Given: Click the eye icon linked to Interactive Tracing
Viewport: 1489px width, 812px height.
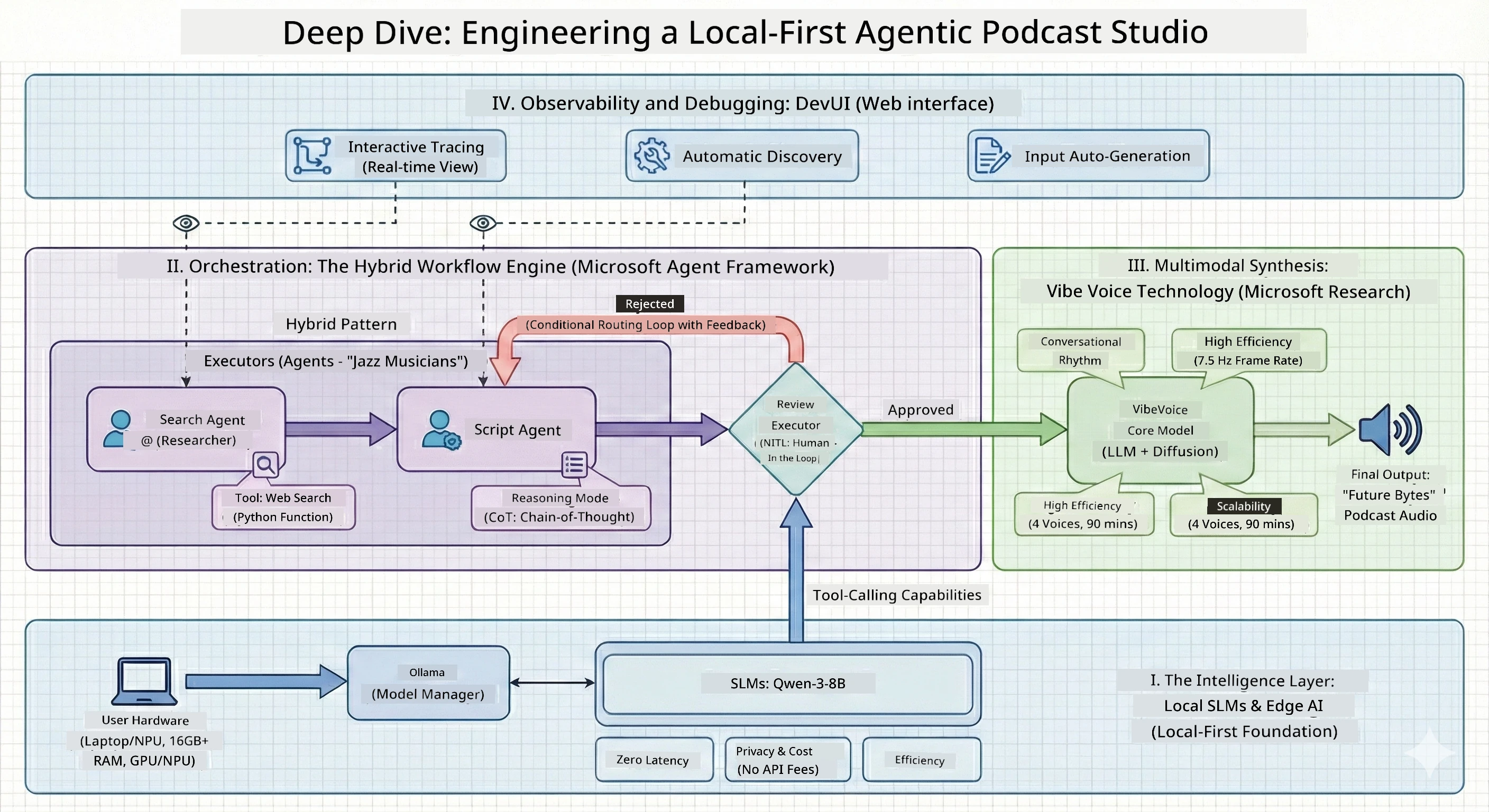Looking at the screenshot, I should click(186, 223).
